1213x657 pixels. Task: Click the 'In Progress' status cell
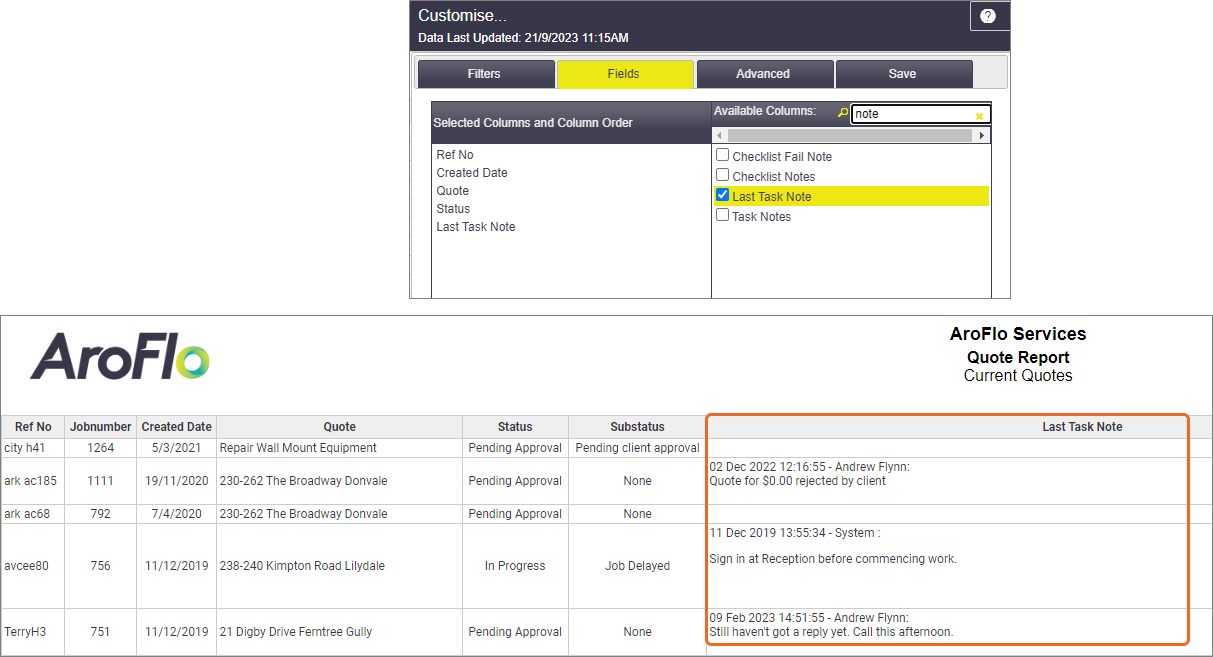[x=515, y=566]
